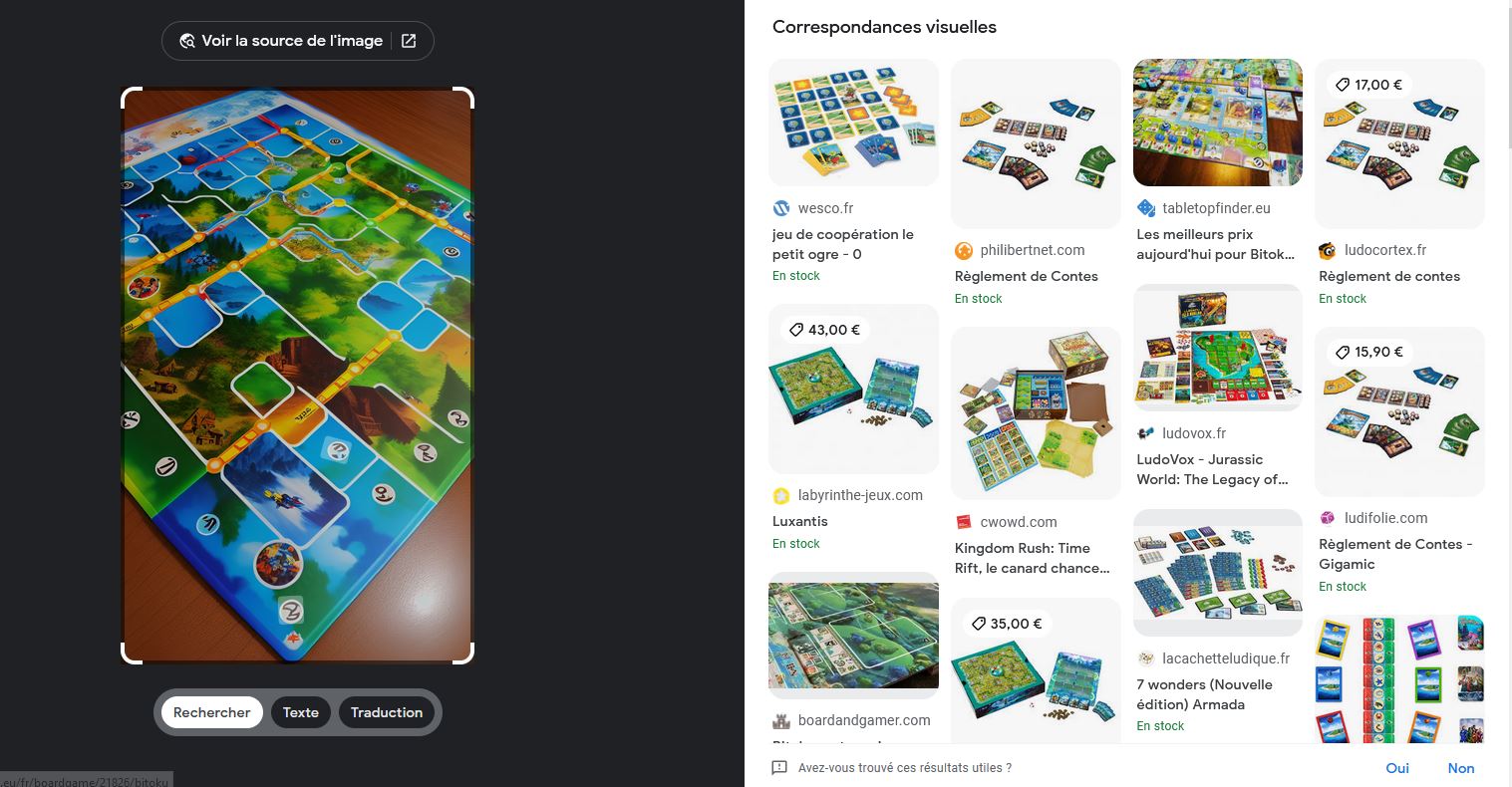The height and width of the screenshot is (787, 1512).
Task: Answer Oui to the results feedback
Action: tap(1397, 768)
